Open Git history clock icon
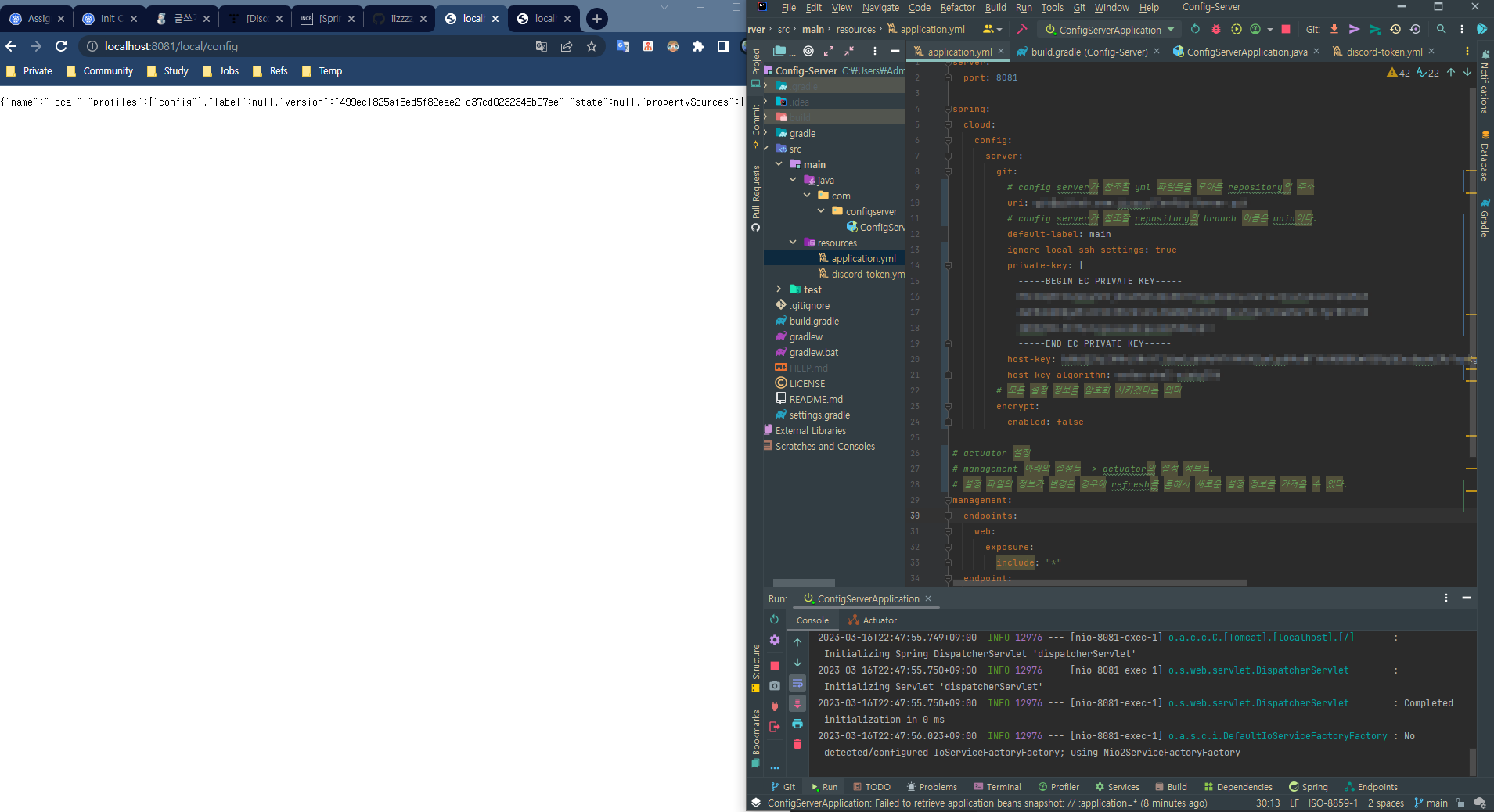Image resolution: width=1494 pixels, height=812 pixels. pos(1395,29)
